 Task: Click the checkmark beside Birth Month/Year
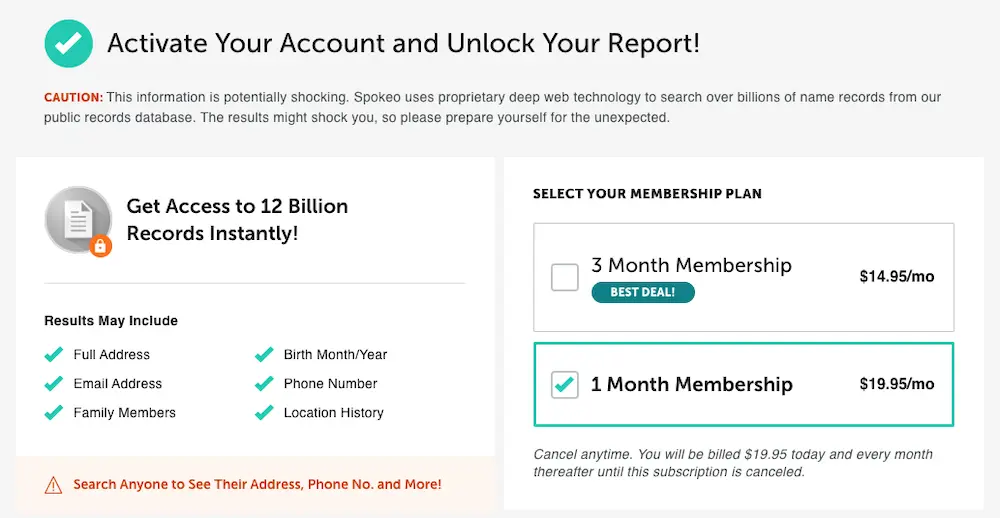pos(264,355)
